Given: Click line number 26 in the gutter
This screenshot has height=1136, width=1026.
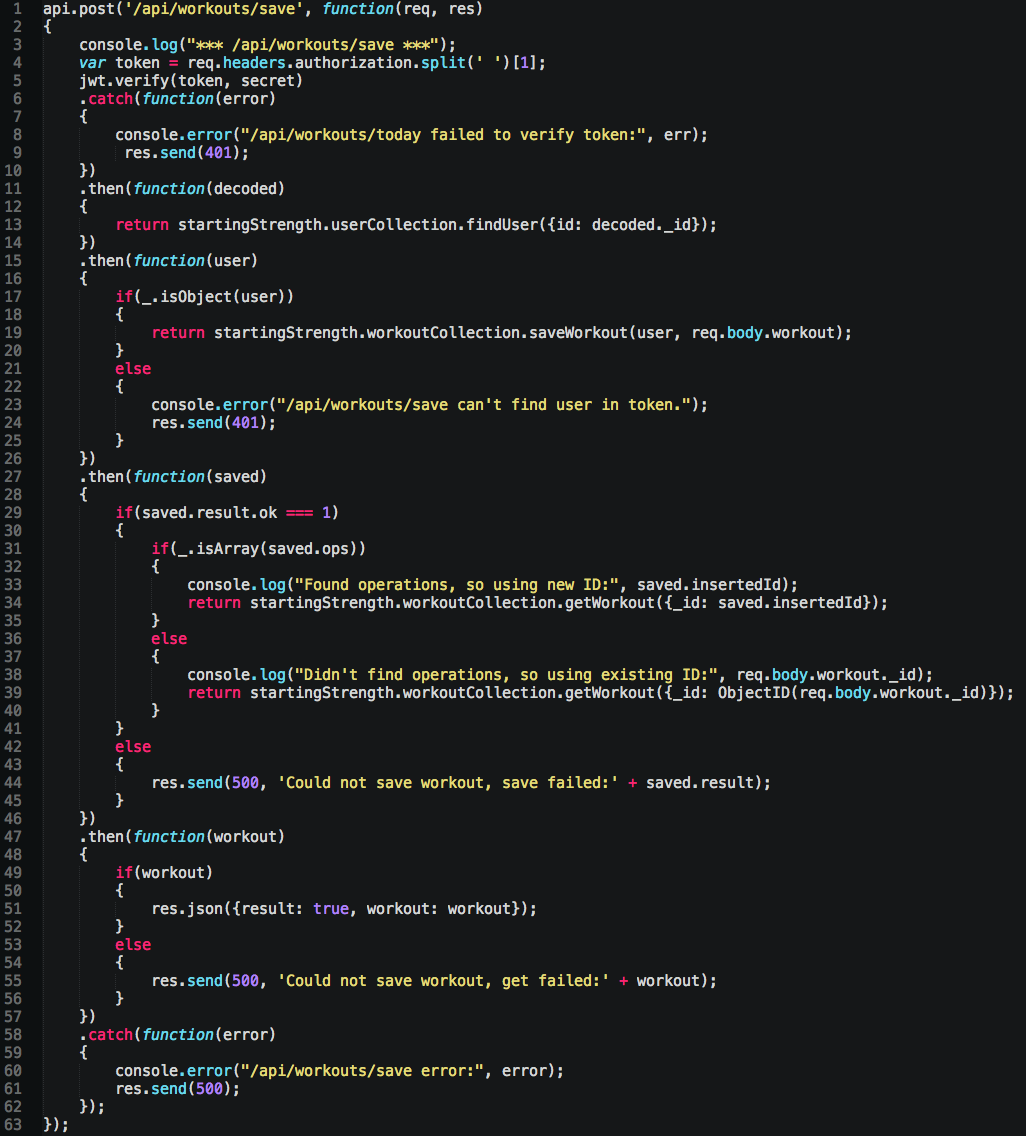Looking at the screenshot, I should point(13,459).
